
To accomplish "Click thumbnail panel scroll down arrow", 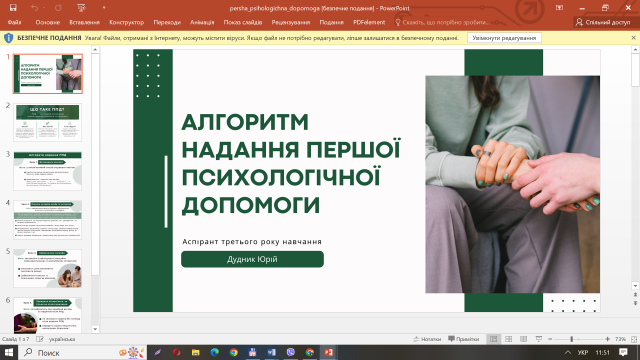I will pos(95,329).
